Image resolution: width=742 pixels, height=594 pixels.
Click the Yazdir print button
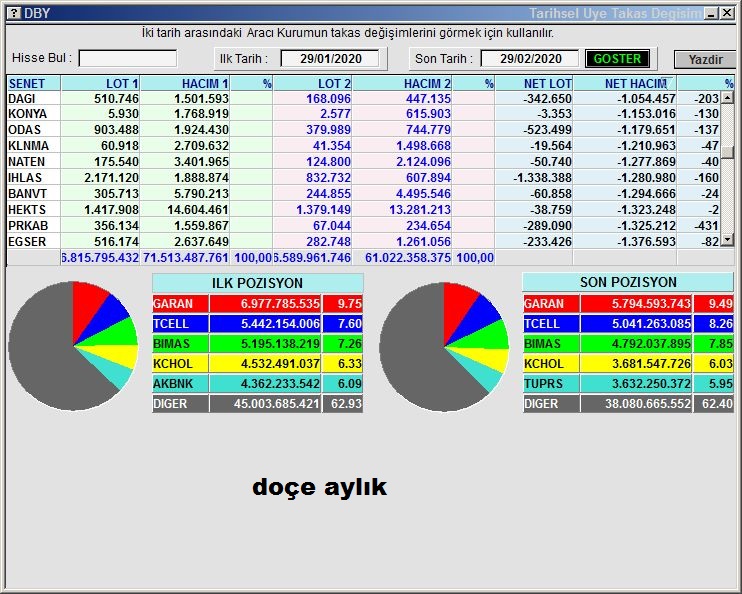tap(705, 60)
